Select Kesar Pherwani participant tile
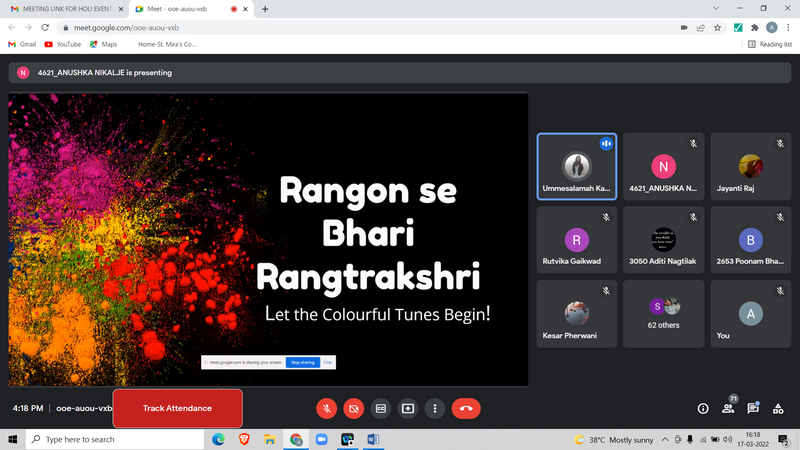Screen dimensions: 800x450 point(577,314)
